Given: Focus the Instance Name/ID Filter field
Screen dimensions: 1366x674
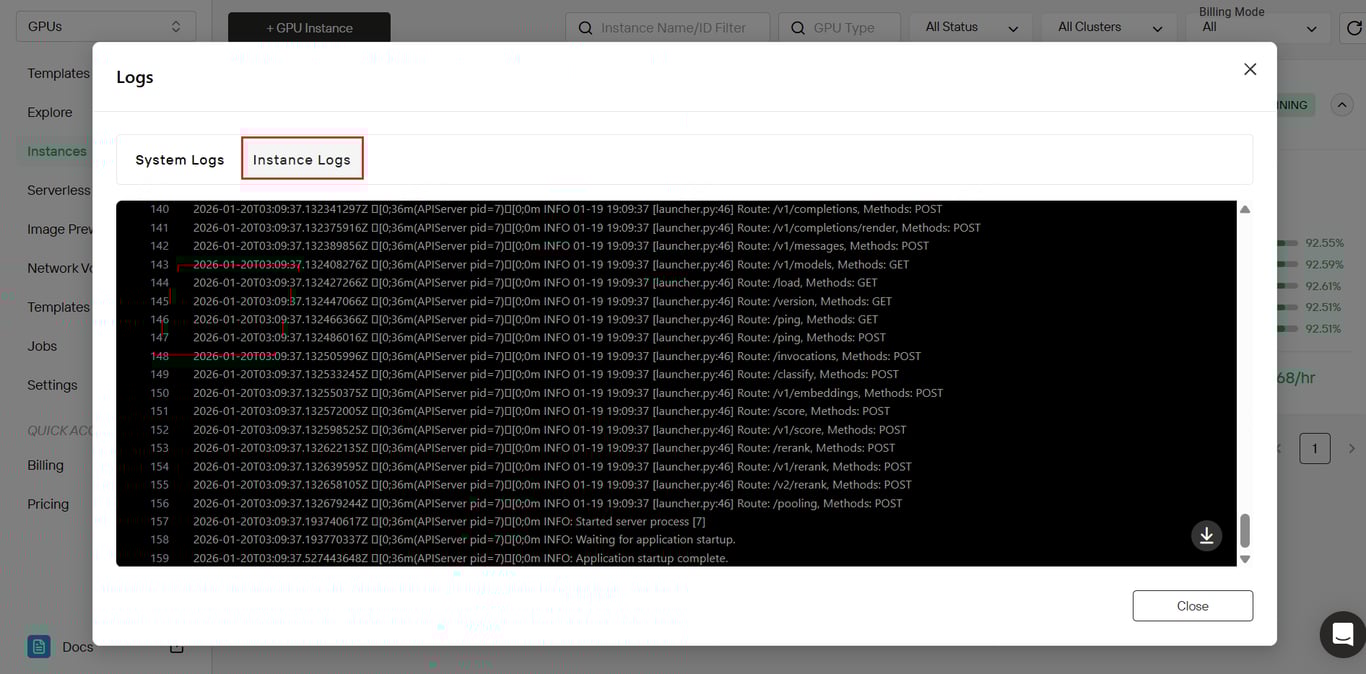Looking at the screenshot, I should (667, 28).
